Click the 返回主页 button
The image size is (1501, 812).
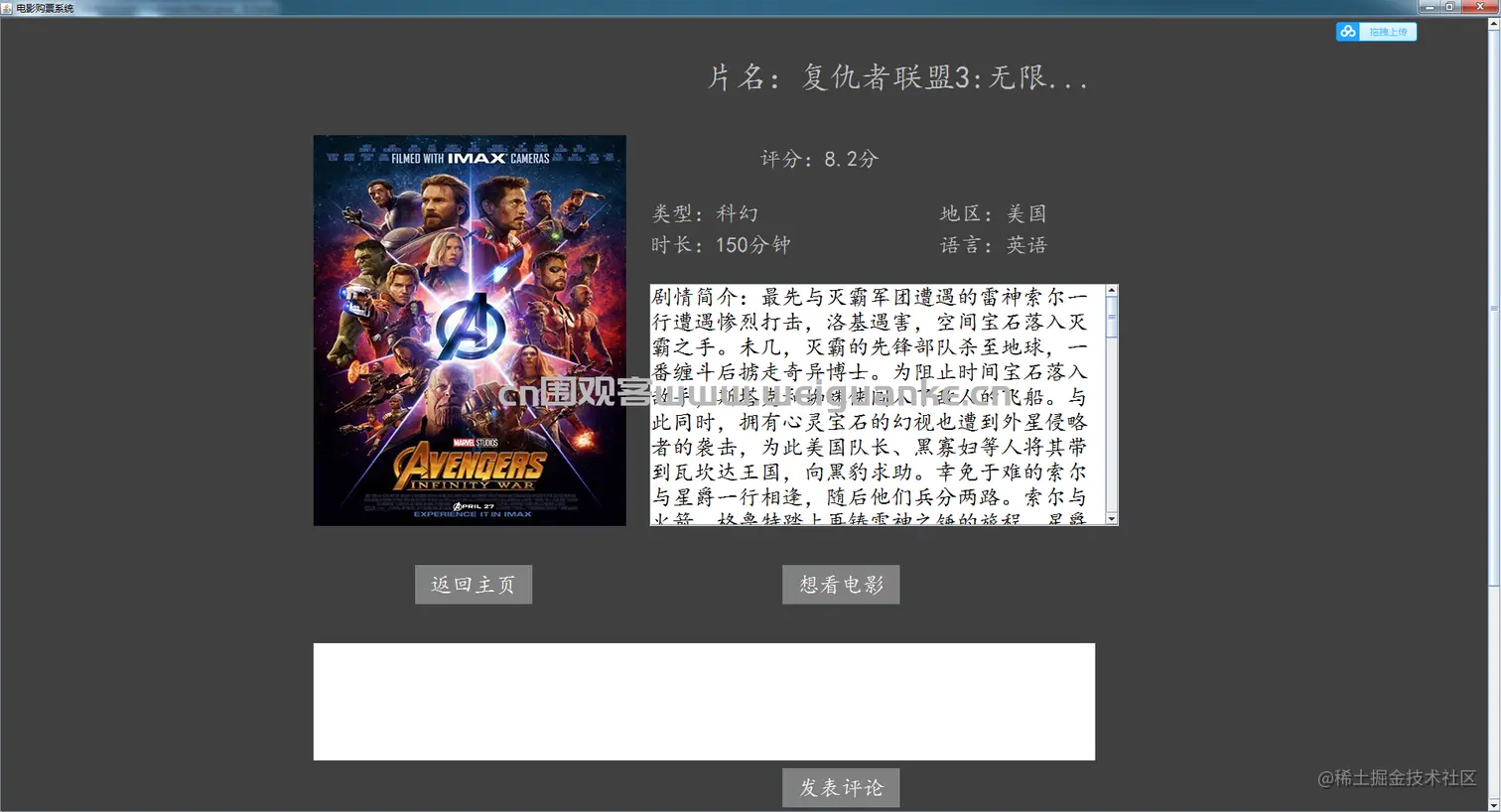(474, 585)
